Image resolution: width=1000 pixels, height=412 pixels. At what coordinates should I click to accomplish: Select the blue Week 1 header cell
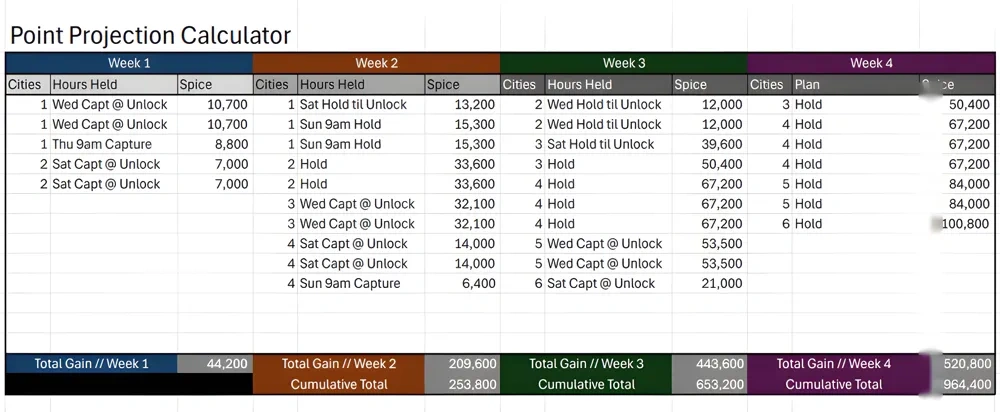pyautogui.click(x=128, y=63)
